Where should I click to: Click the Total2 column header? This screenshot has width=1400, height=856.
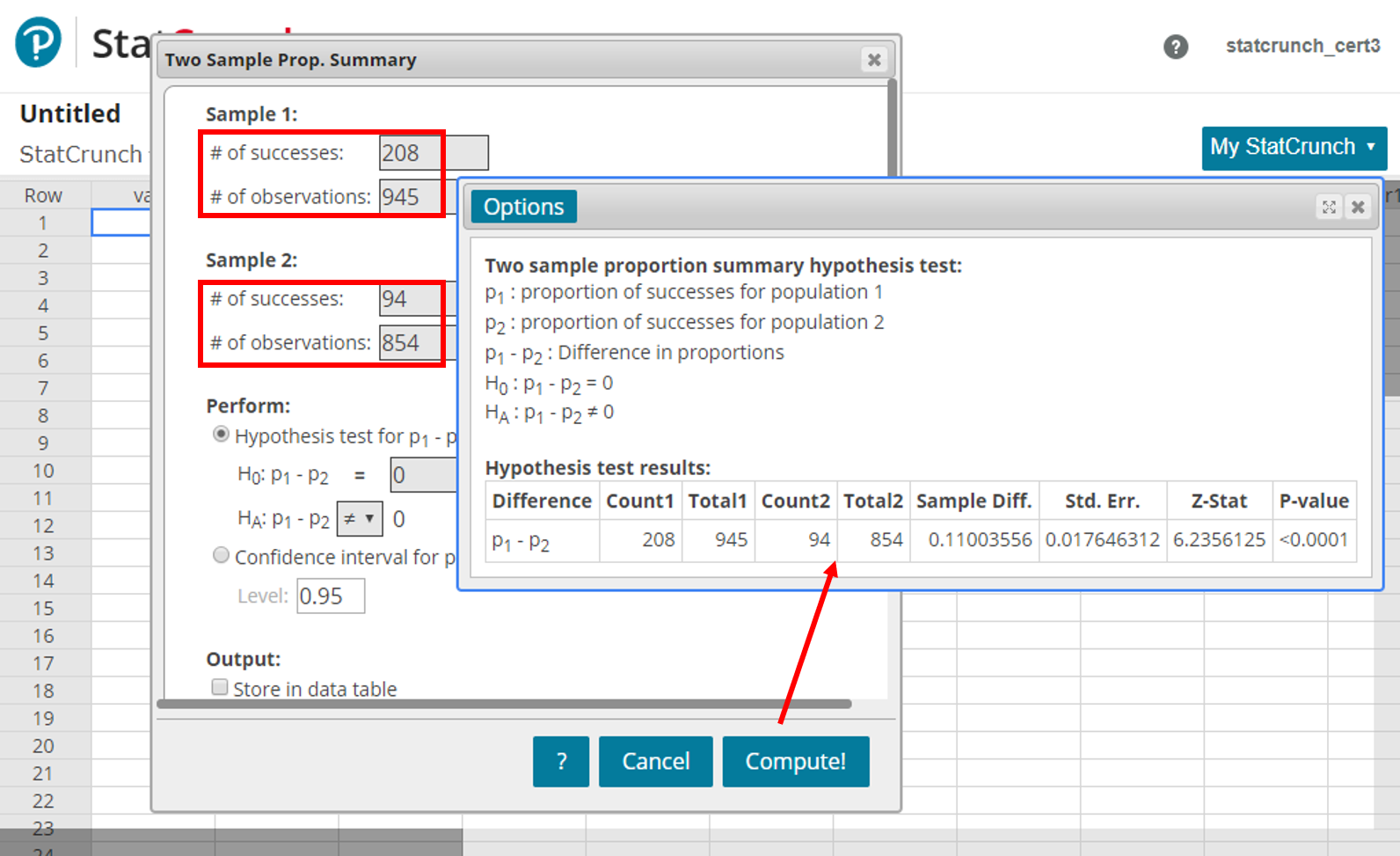873,501
